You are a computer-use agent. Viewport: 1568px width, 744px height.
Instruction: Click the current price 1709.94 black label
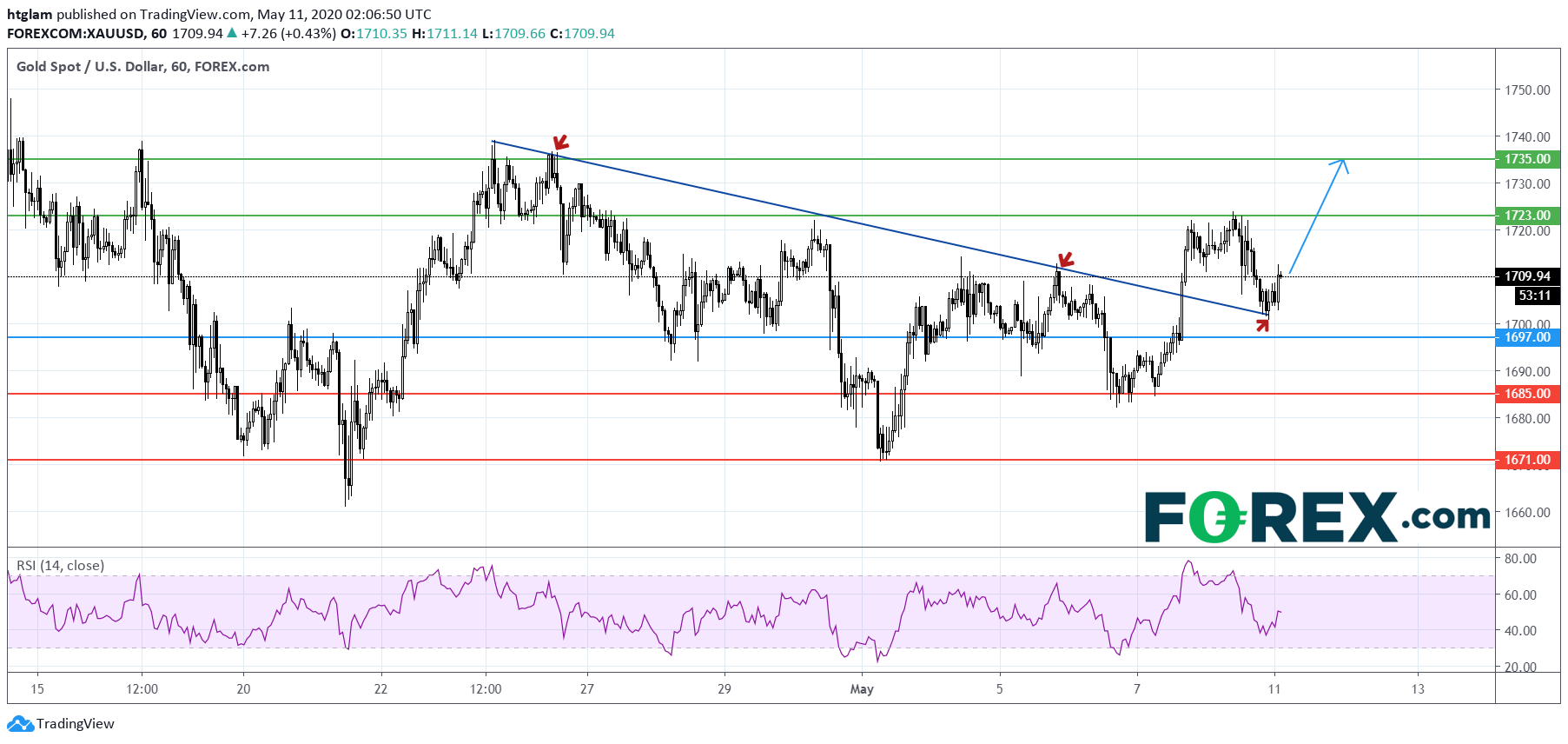[x=1527, y=276]
